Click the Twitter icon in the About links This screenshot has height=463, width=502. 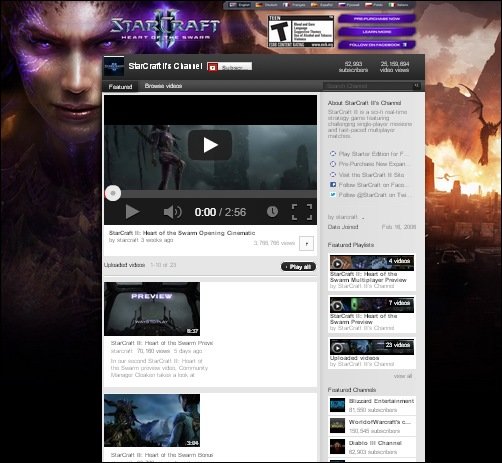[x=333, y=195]
